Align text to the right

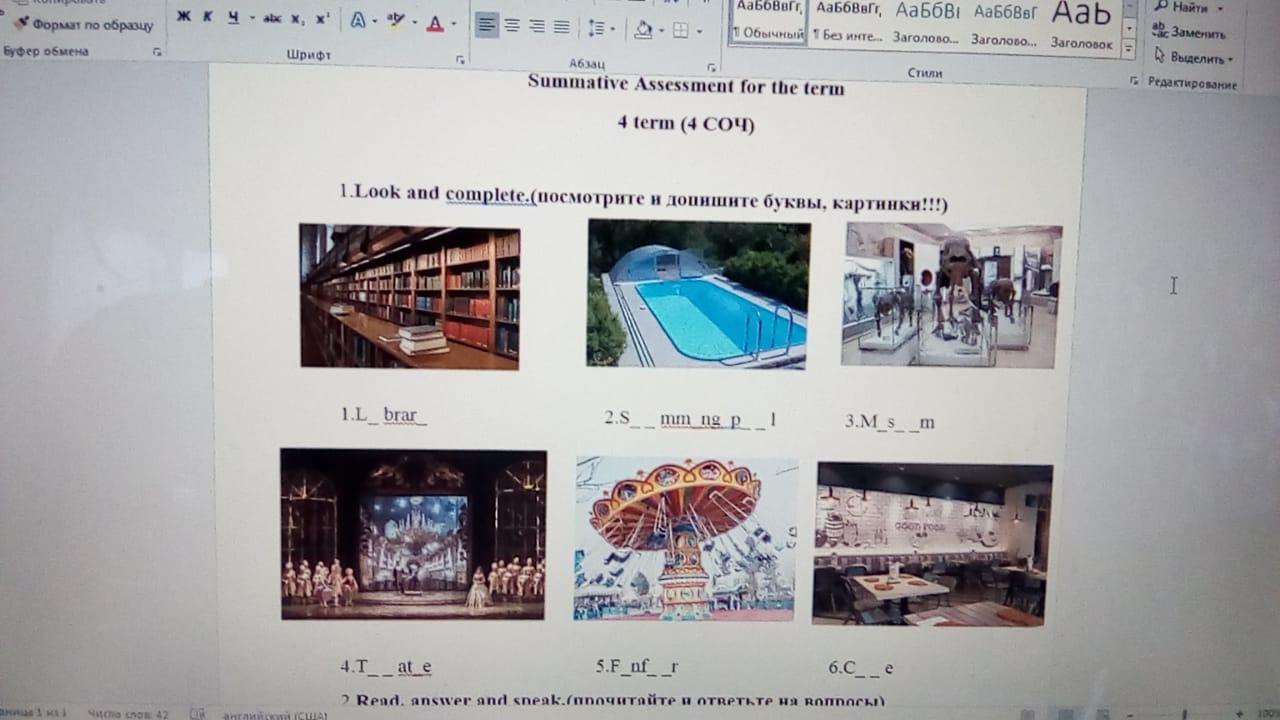pos(537,27)
